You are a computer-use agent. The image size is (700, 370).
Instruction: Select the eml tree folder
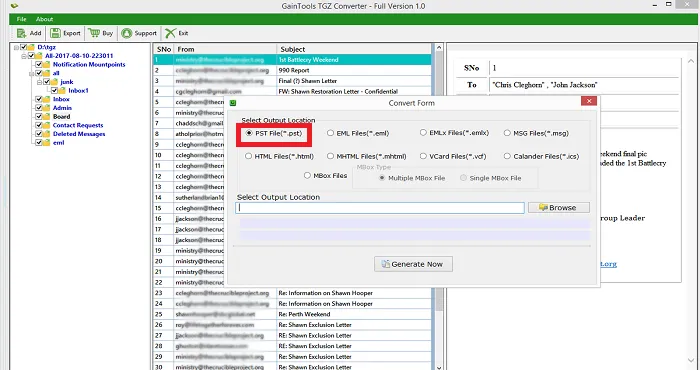click(58, 143)
